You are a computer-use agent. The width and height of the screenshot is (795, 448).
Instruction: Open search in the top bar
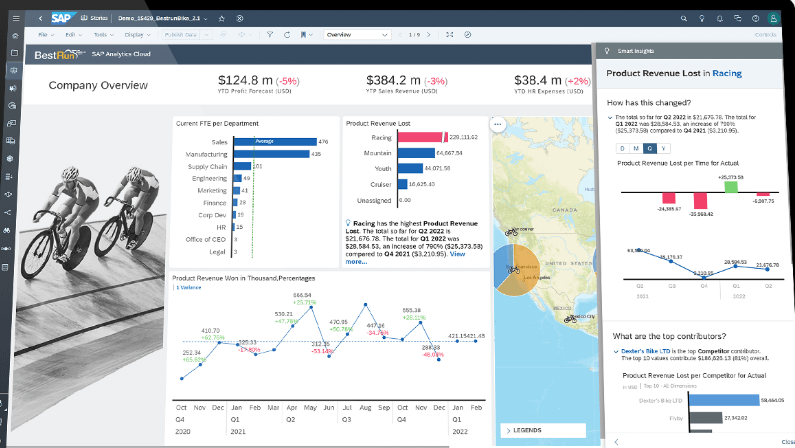[683, 18]
